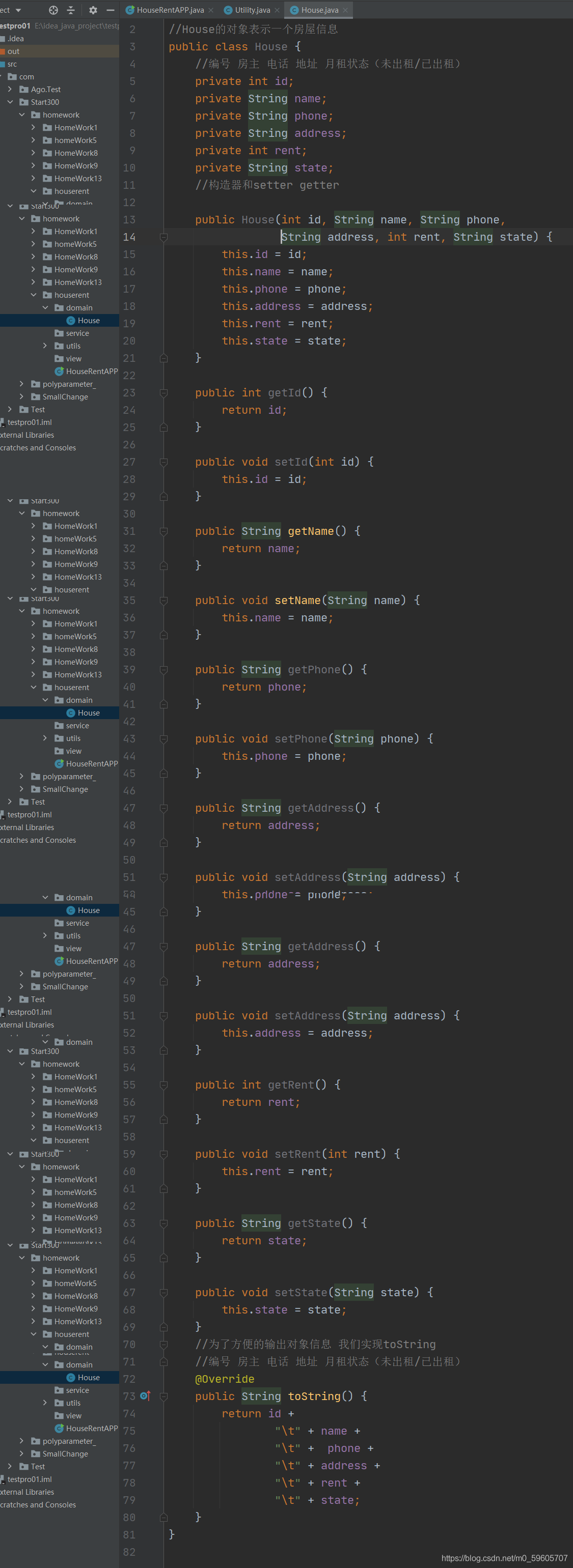
Task: Click the toString method name
Action: pos(314,1396)
